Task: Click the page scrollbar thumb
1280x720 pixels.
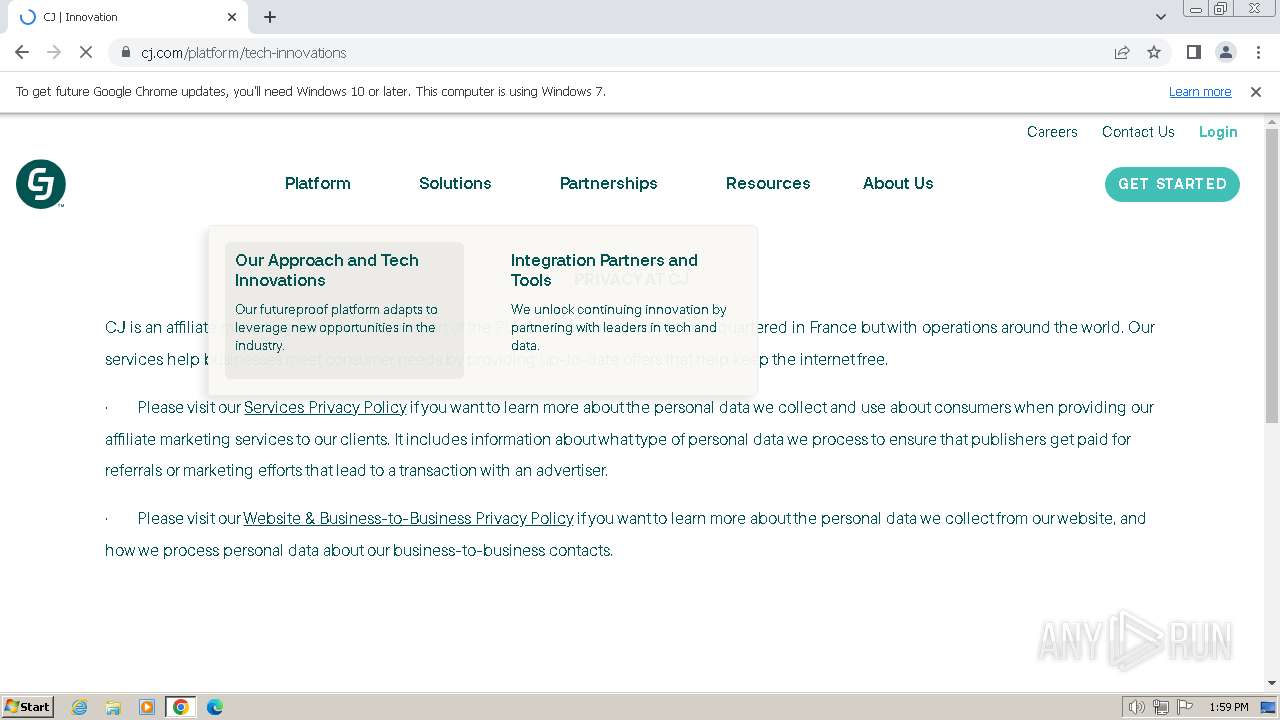Action: point(1272,275)
